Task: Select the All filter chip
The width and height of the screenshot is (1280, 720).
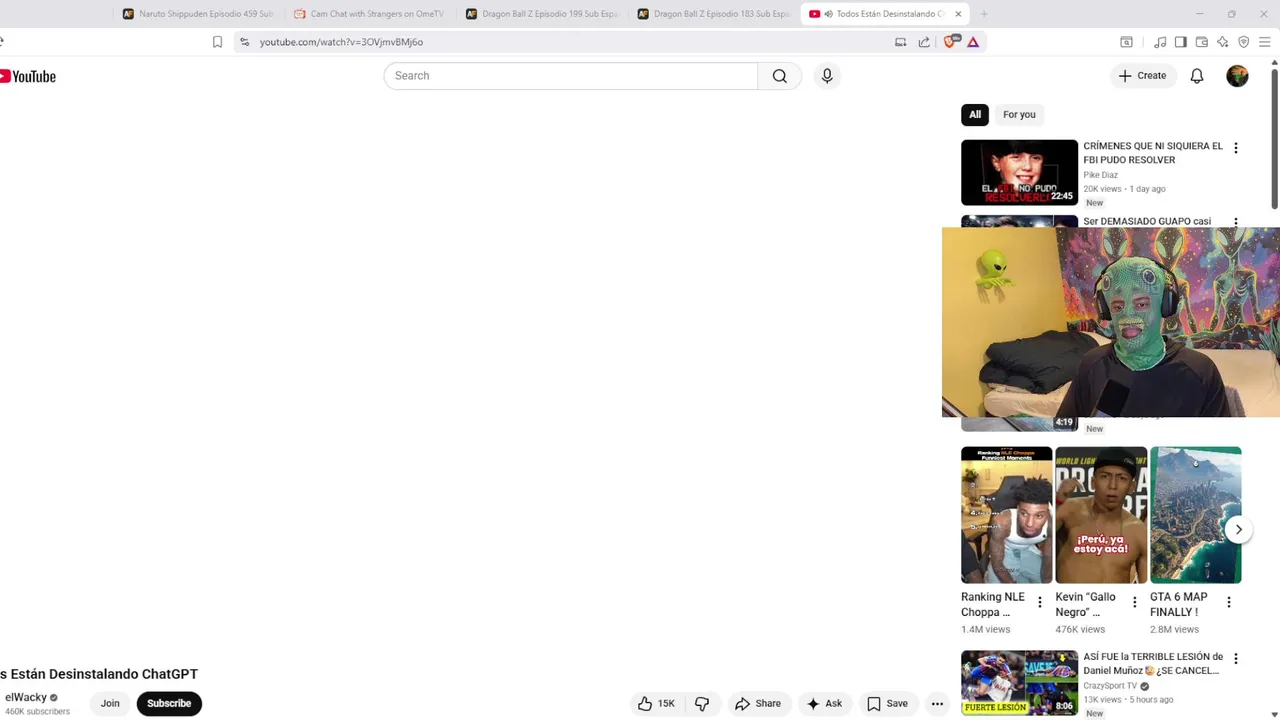Action: 975,114
